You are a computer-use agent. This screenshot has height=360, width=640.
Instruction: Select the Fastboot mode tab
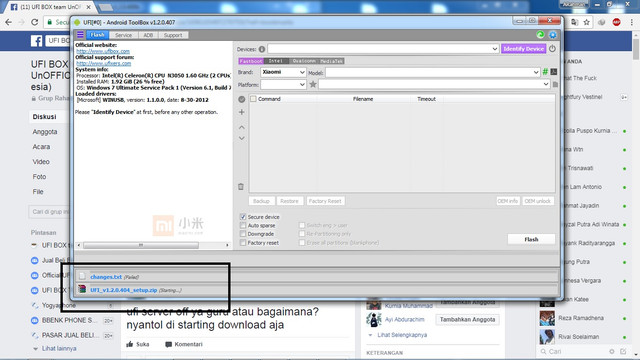point(251,61)
